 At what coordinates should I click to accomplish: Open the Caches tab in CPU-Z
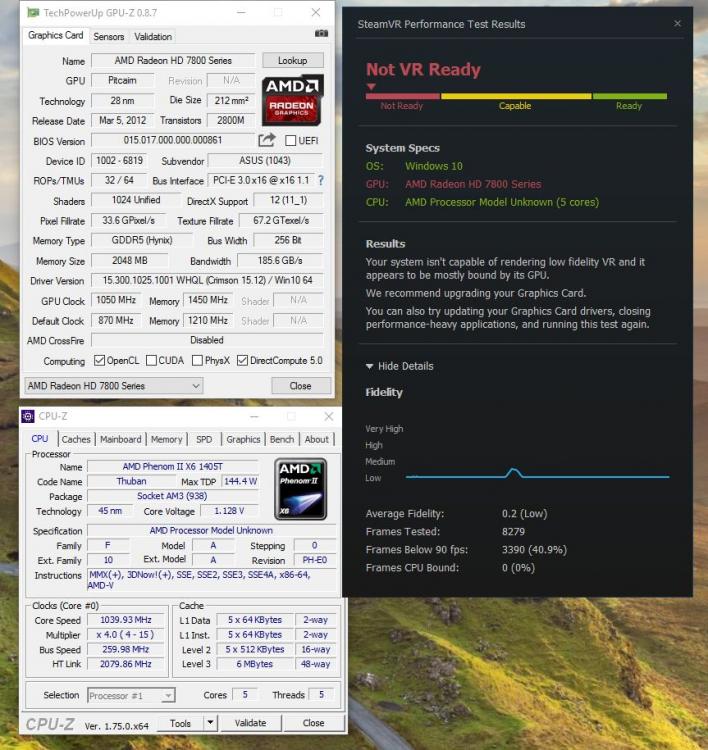click(x=76, y=439)
